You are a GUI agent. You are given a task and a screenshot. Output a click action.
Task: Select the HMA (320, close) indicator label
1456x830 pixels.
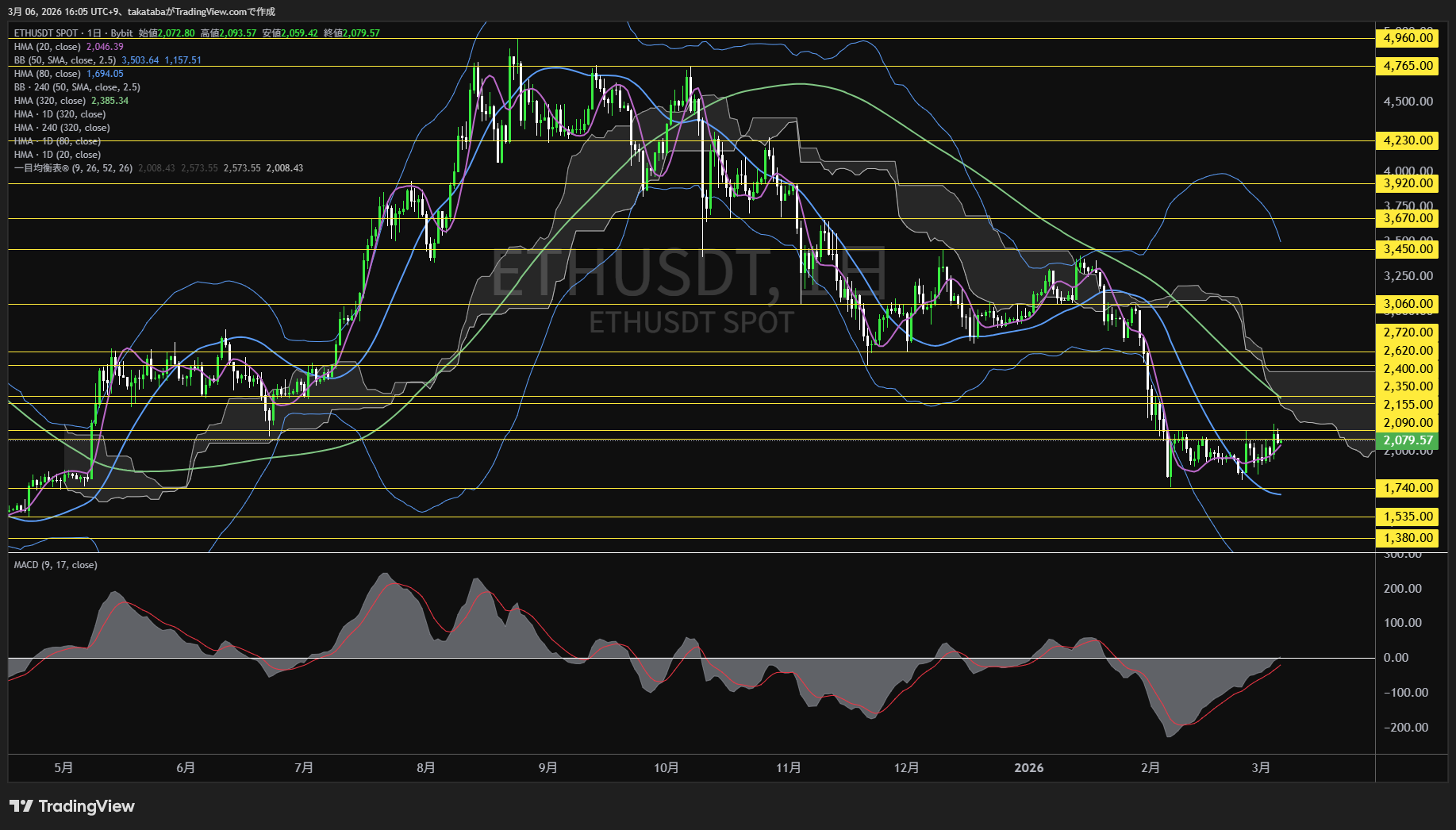(x=50, y=101)
